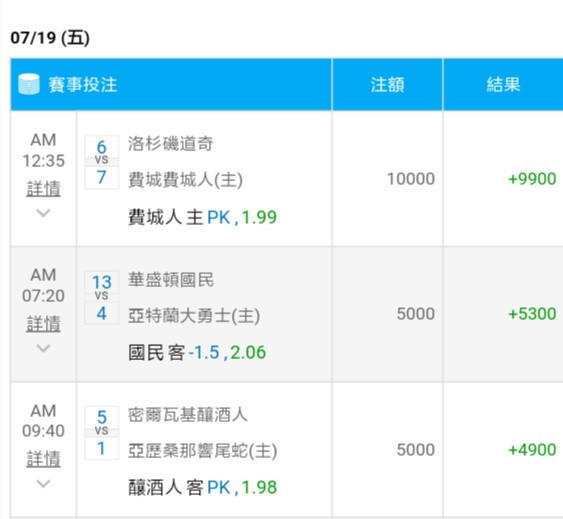Screen dimensions: 563x519
Task: Expand chevron under the 09:40 game details
Action: [43, 483]
